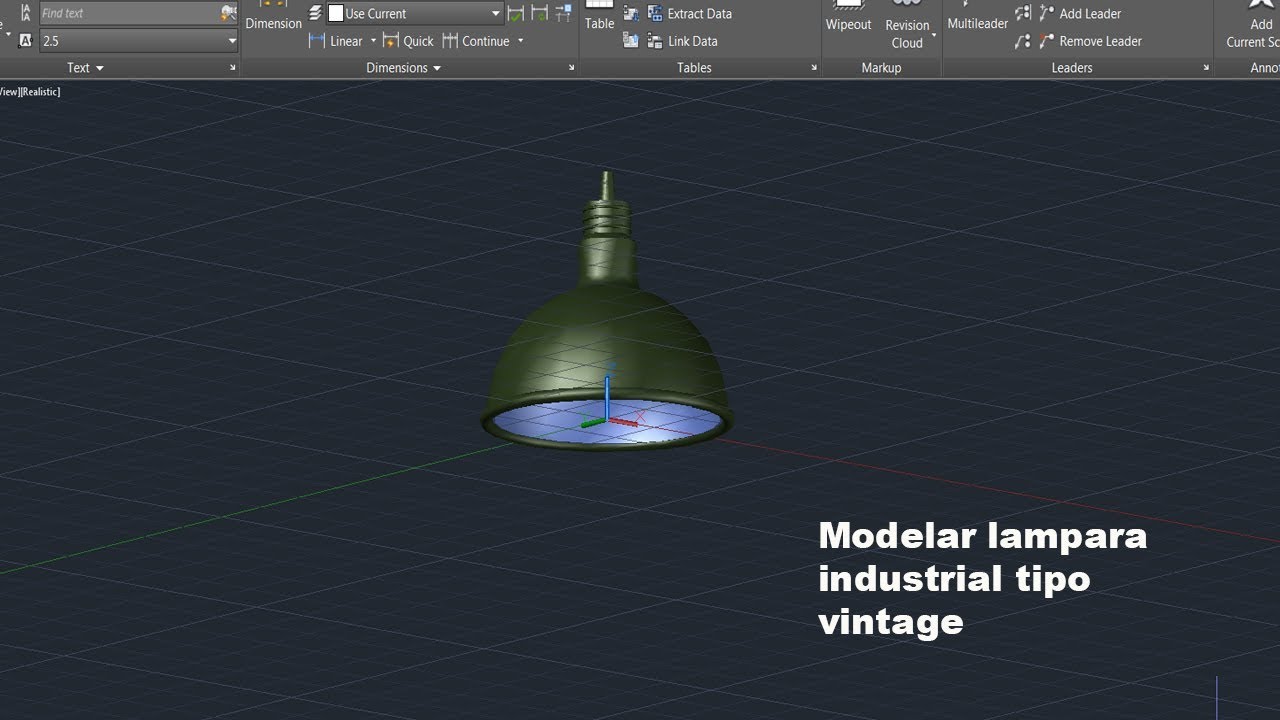Click the Realistic visual style viewport label
The image size is (1280, 720).
42,91
